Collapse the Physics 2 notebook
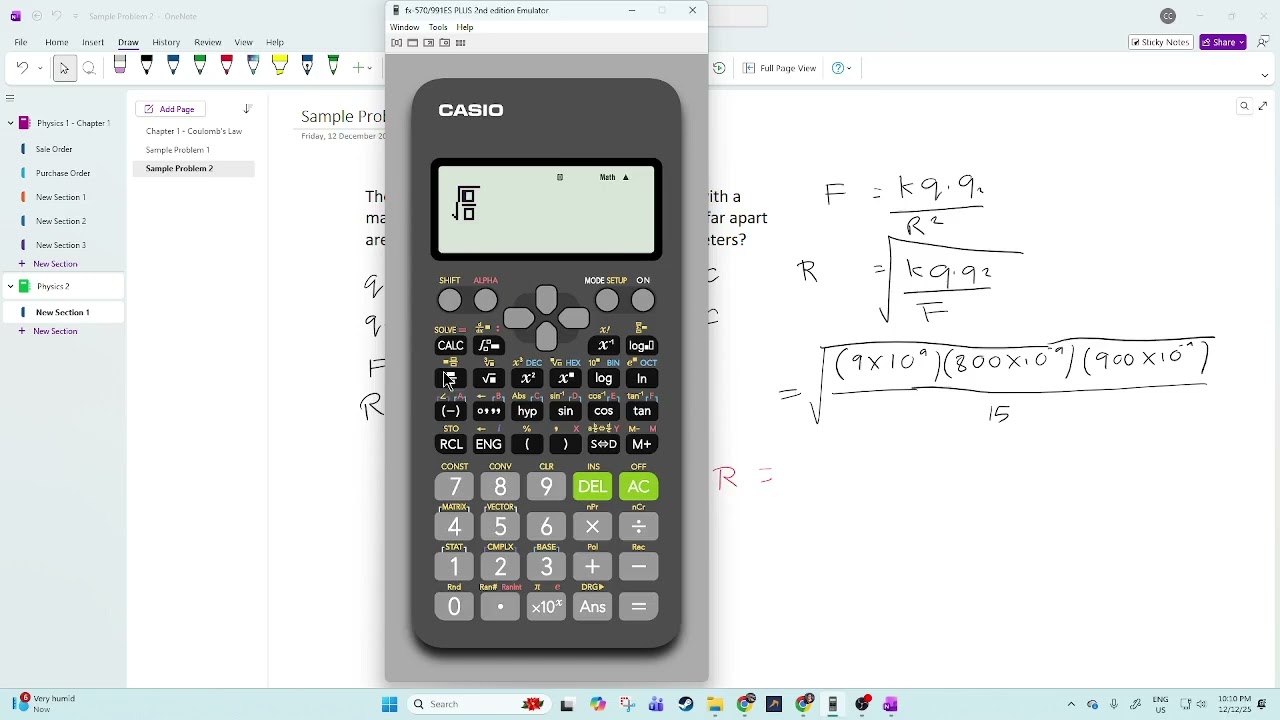The width and height of the screenshot is (1280, 720). (x=10, y=287)
